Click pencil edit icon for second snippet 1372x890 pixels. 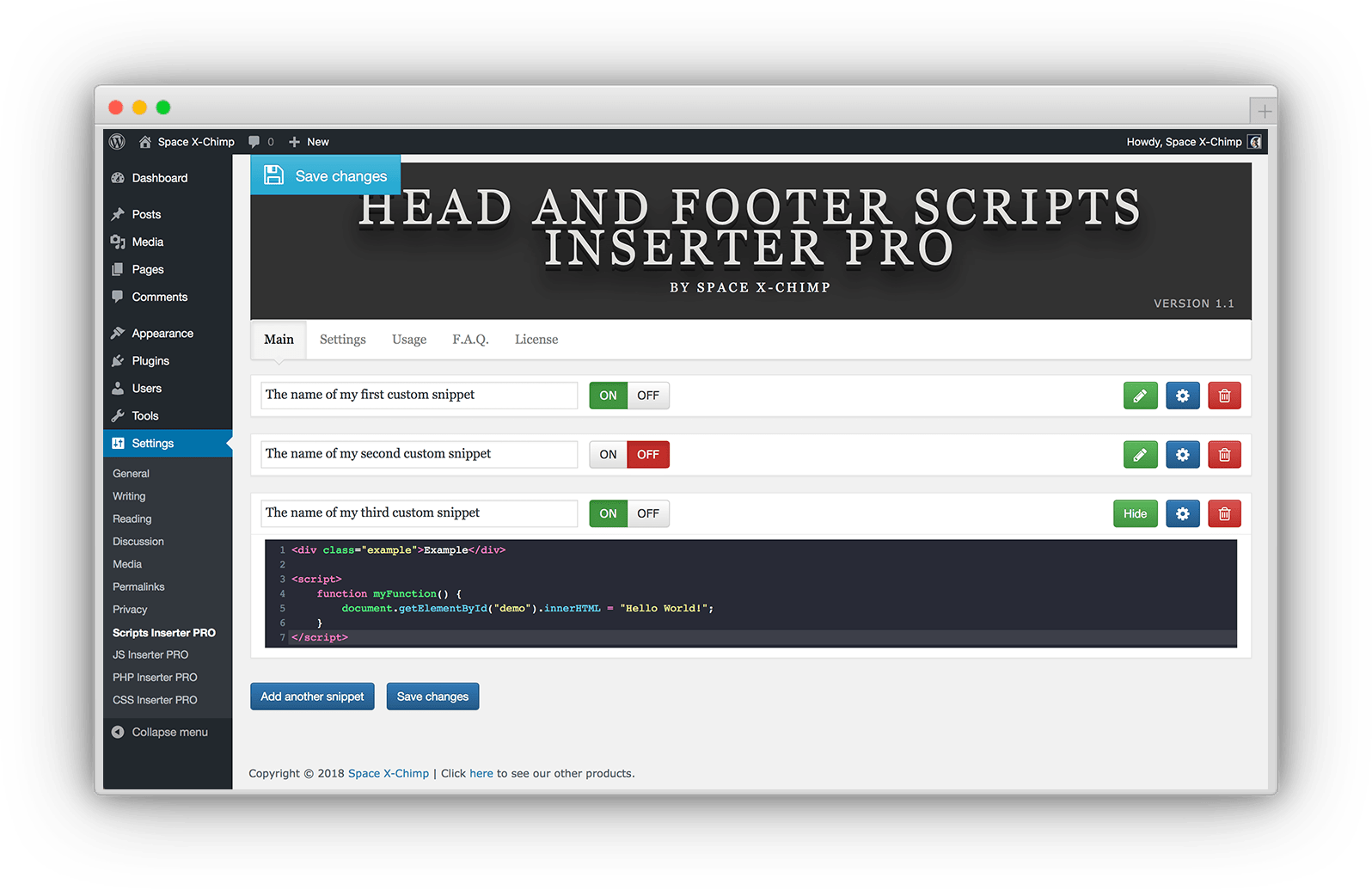(x=1140, y=455)
